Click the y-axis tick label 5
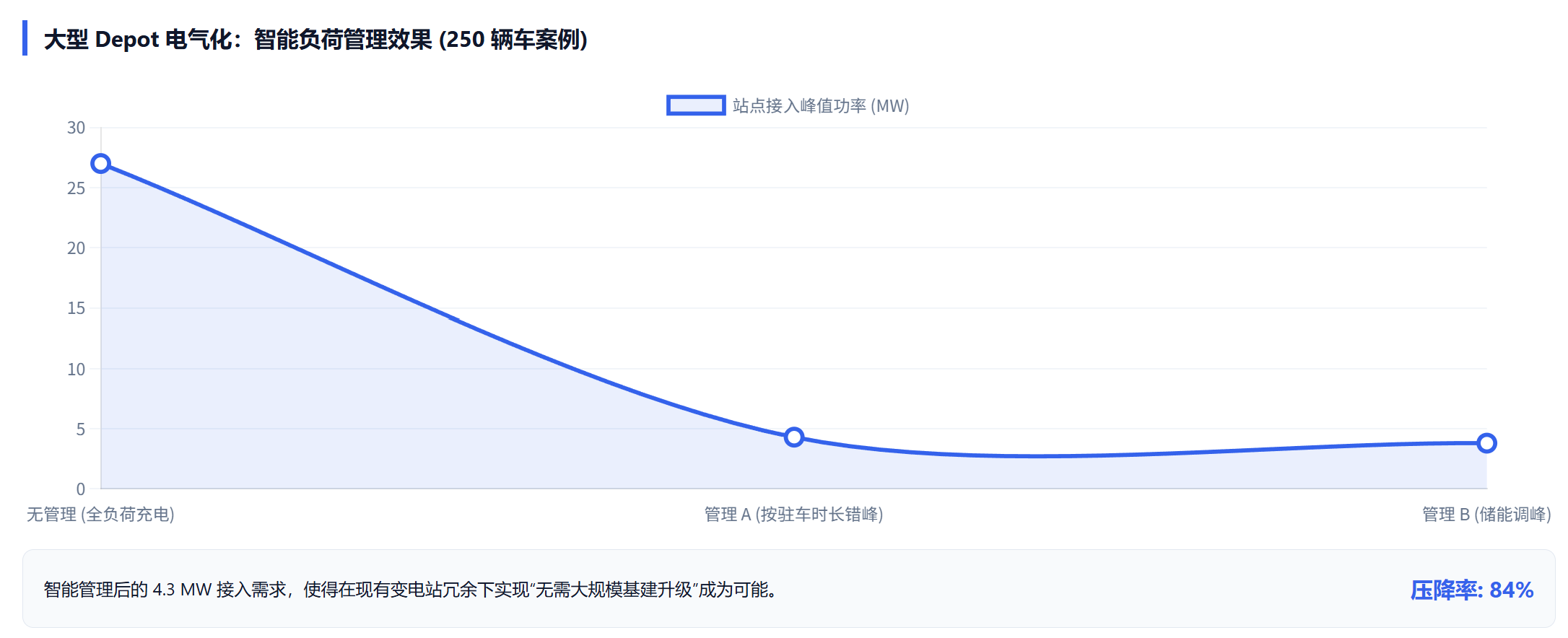This screenshot has width=1568, height=638. pyautogui.click(x=80, y=429)
